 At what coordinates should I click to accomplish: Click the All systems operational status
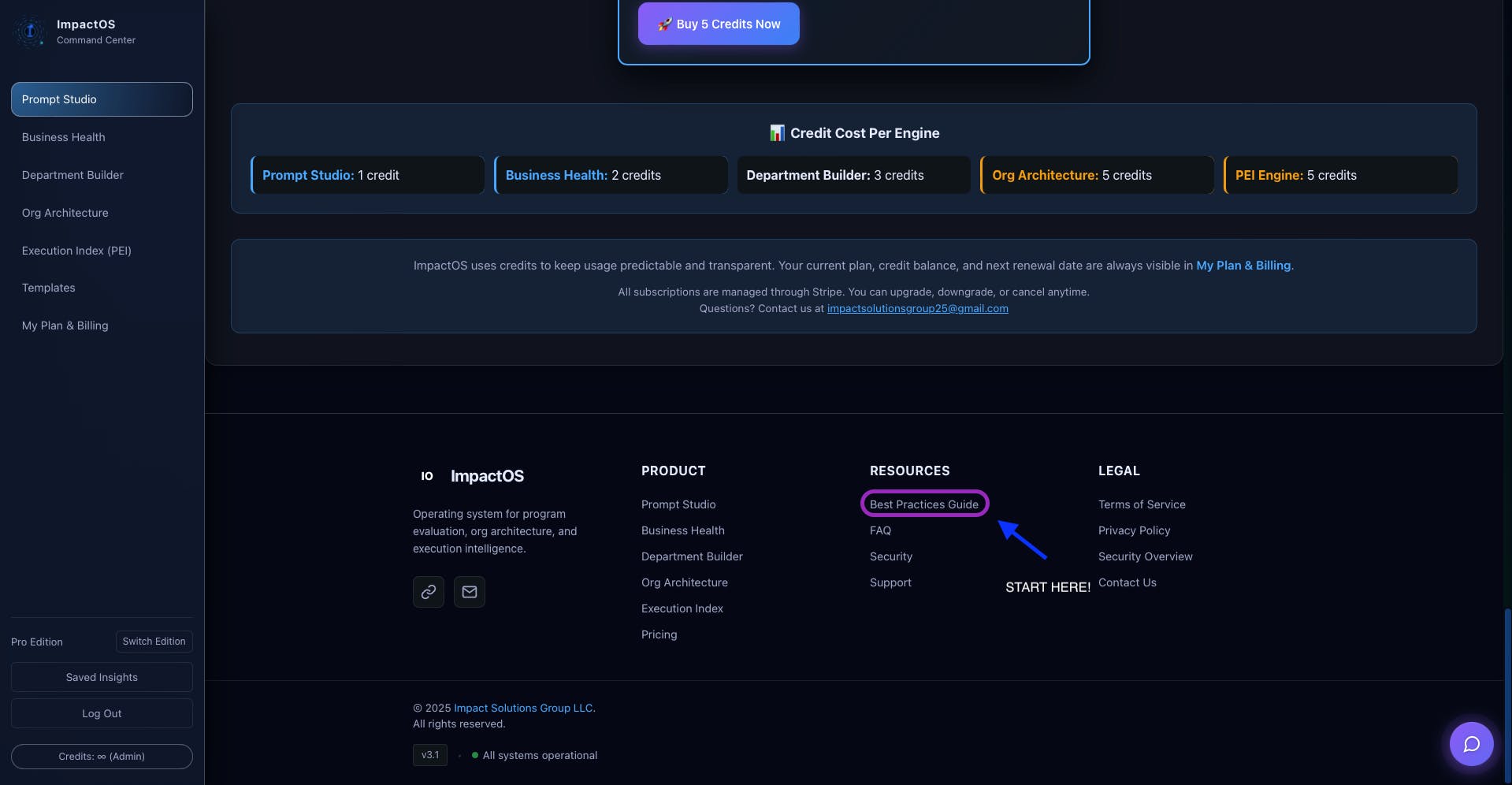coord(534,755)
